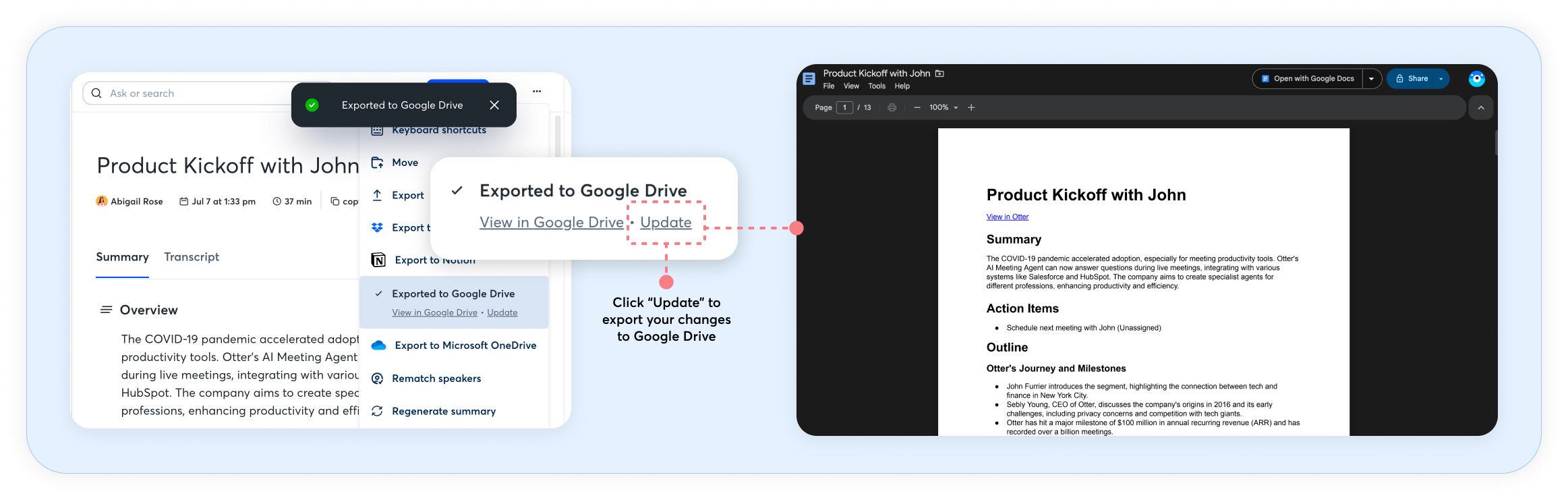The width and height of the screenshot is (1568, 500).
Task: Expand the Share dropdown arrow
Action: [1441, 79]
